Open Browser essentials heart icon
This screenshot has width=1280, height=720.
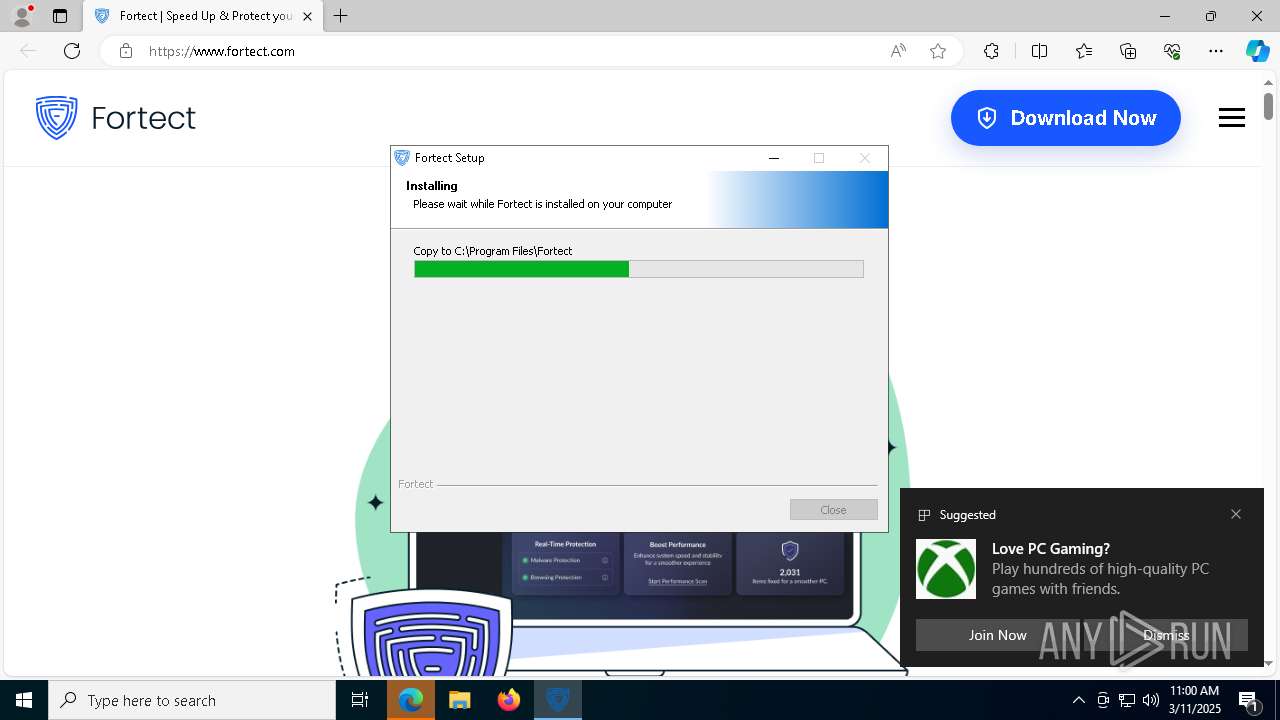[1172, 51]
